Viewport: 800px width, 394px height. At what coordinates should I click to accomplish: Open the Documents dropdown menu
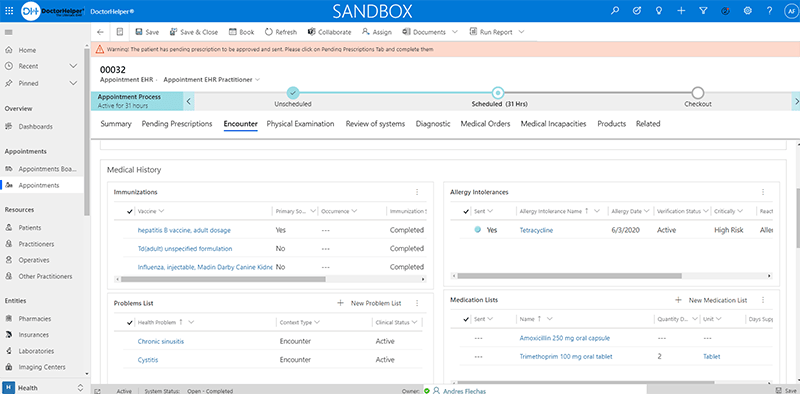tap(455, 32)
